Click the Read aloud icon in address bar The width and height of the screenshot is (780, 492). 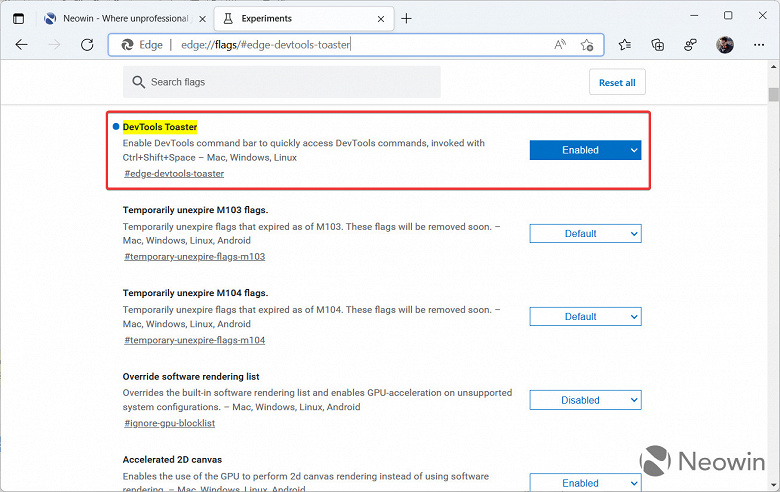560,45
